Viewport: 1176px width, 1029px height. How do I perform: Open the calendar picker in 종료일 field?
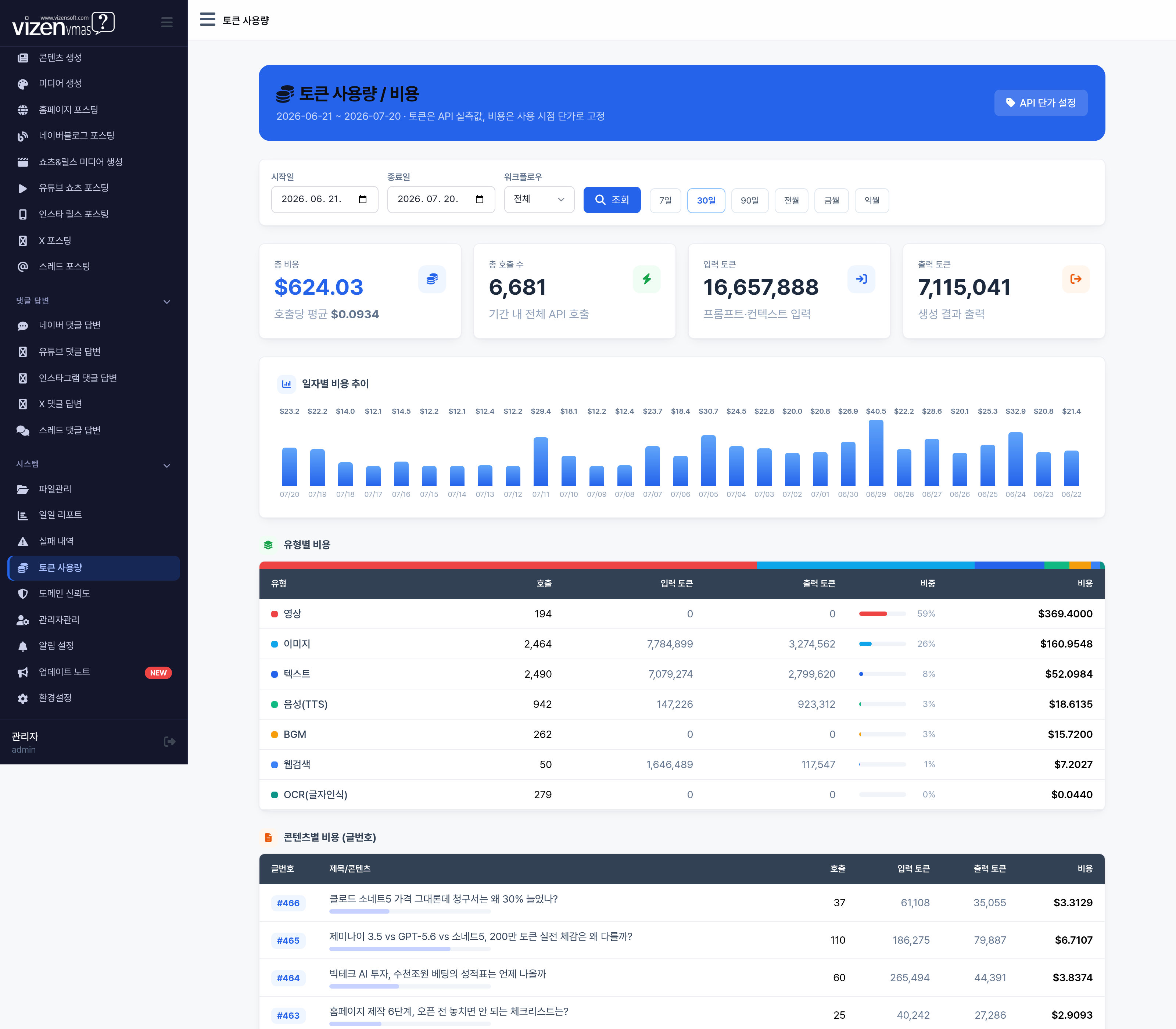point(480,199)
